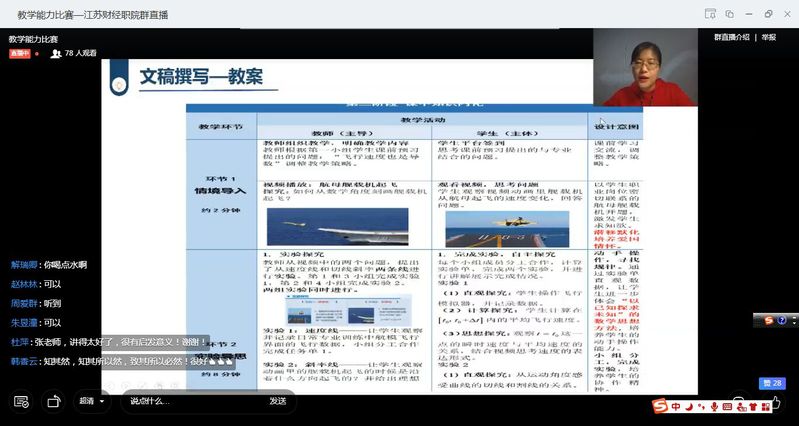This screenshot has height=426, width=799.
Task: Toggle Sogou 中 Chinese/English input mode
Action: click(x=677, y=407)
